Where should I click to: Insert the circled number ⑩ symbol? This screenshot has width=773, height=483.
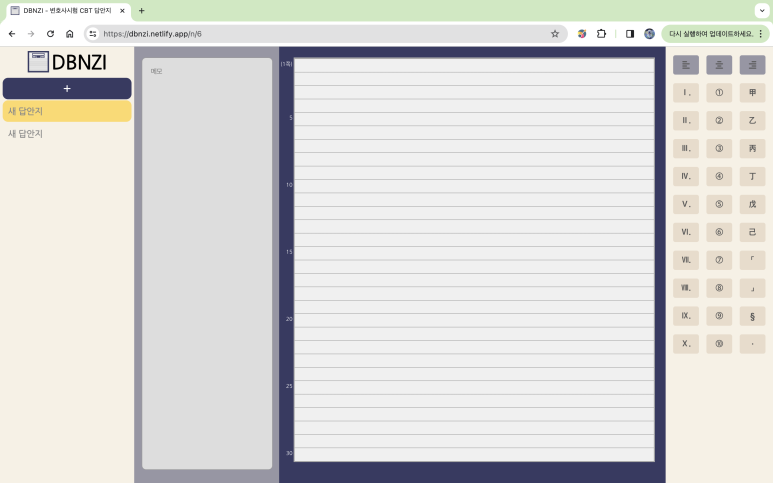click(x=719, y=344)
